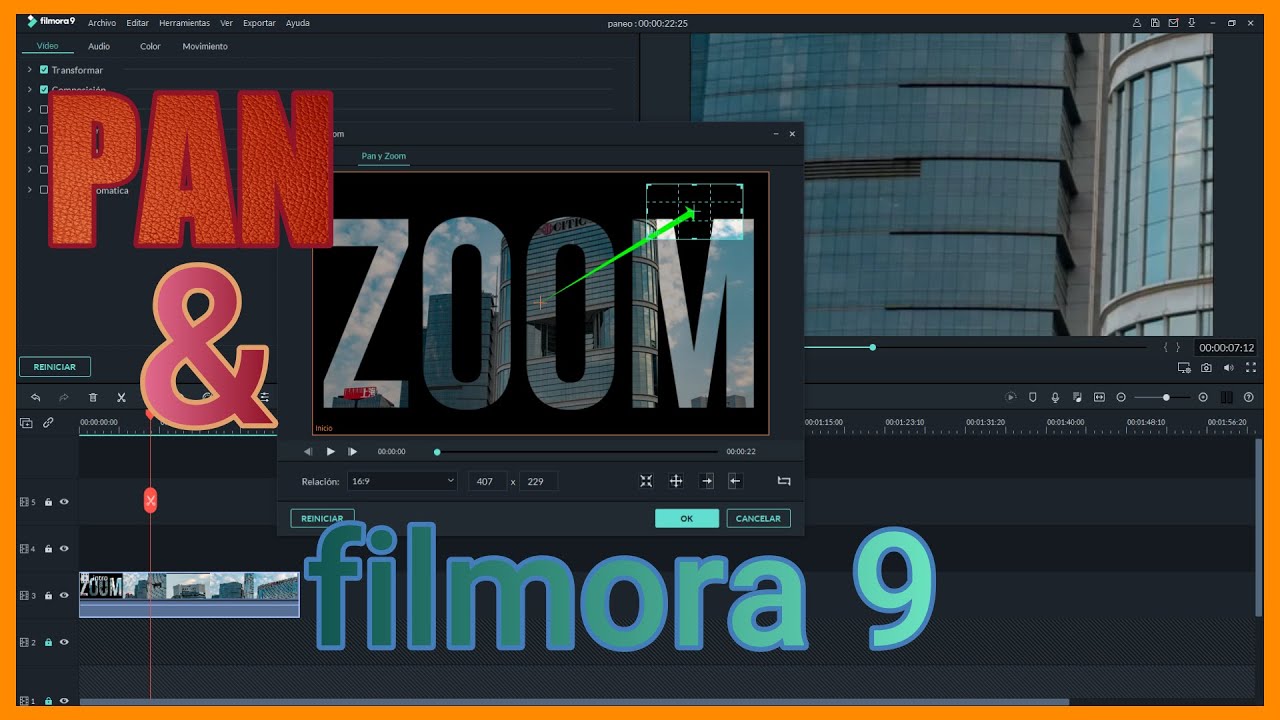Screen dimensions: 1280x720
Task: Open the Relación 16:9 dropdown
Action: click(402, 481)
